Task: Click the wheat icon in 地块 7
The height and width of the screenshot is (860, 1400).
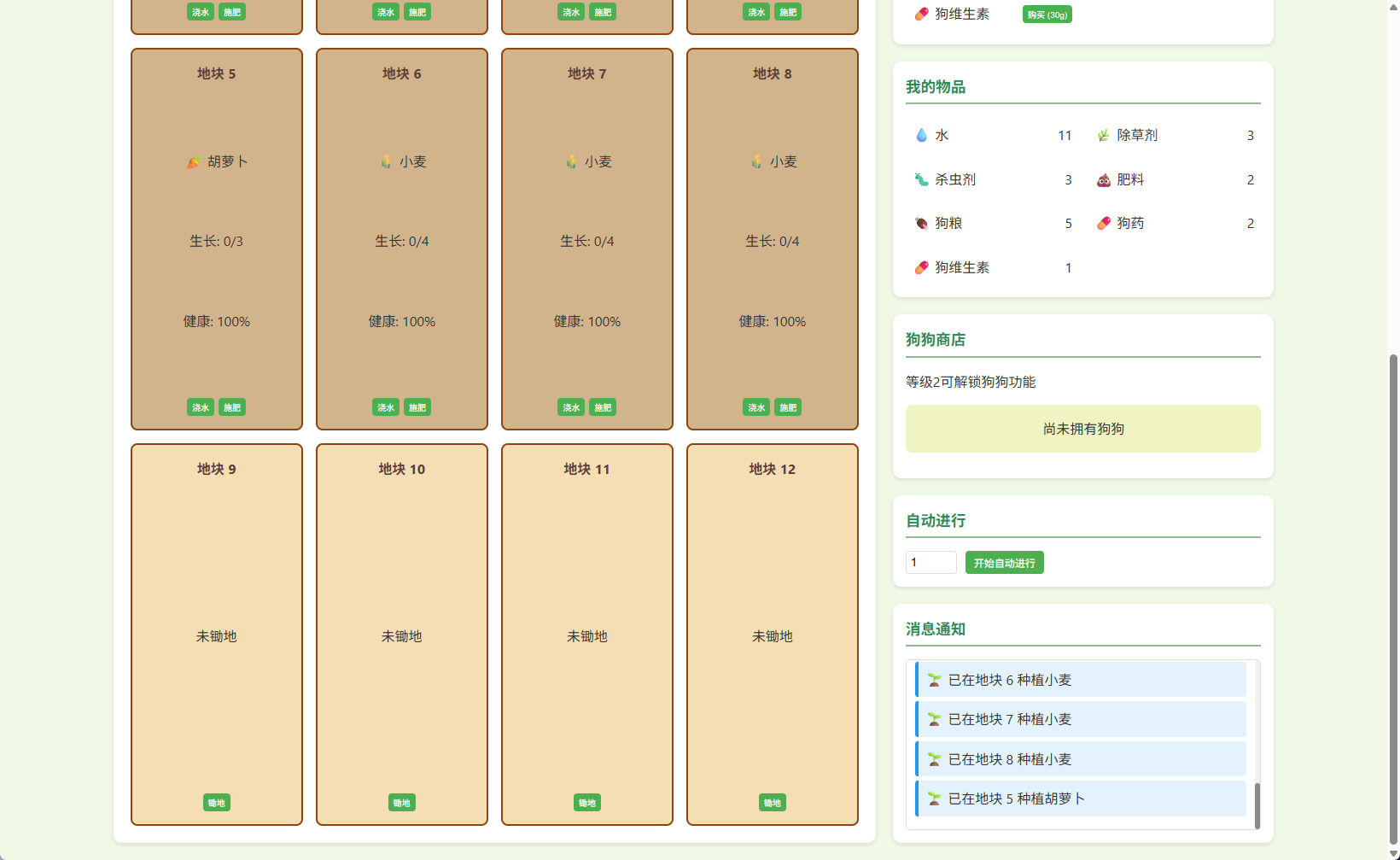Action: tap(571, 161)
